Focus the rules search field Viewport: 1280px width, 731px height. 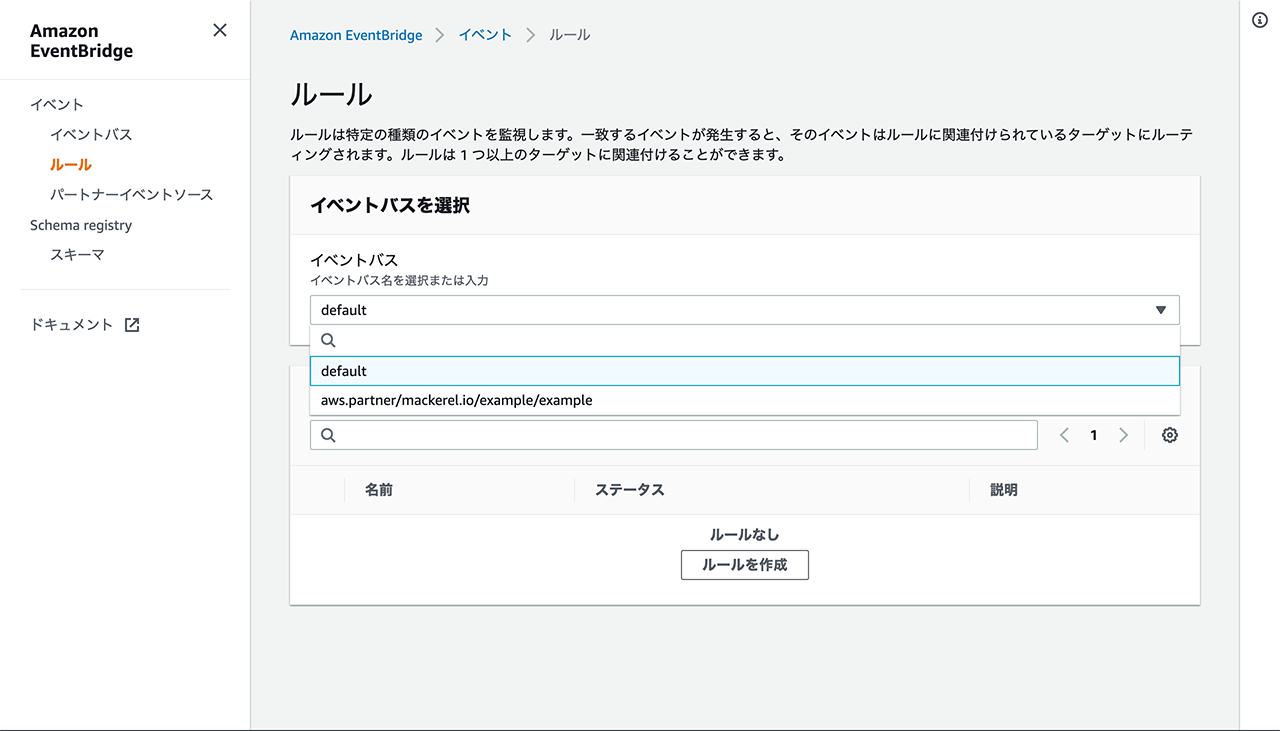pyautogui.click(x=674, y=435)
